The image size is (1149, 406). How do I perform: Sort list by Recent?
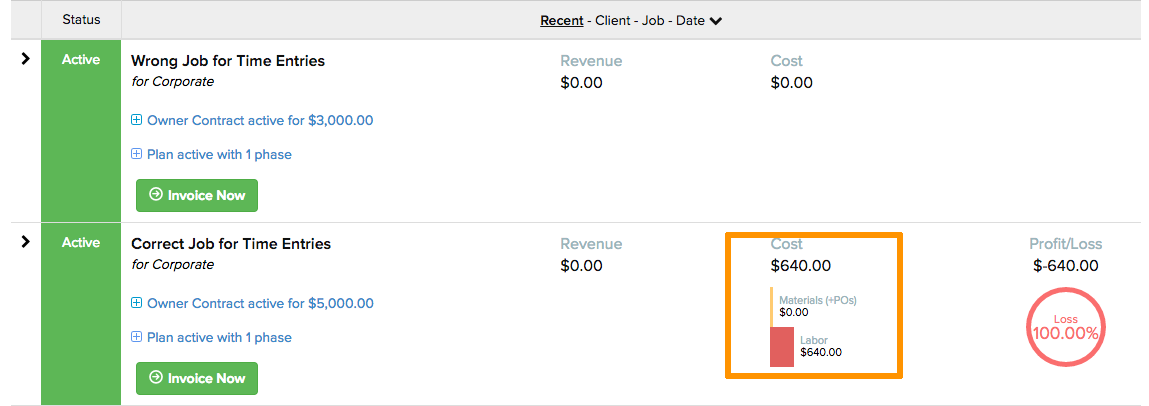561,21
